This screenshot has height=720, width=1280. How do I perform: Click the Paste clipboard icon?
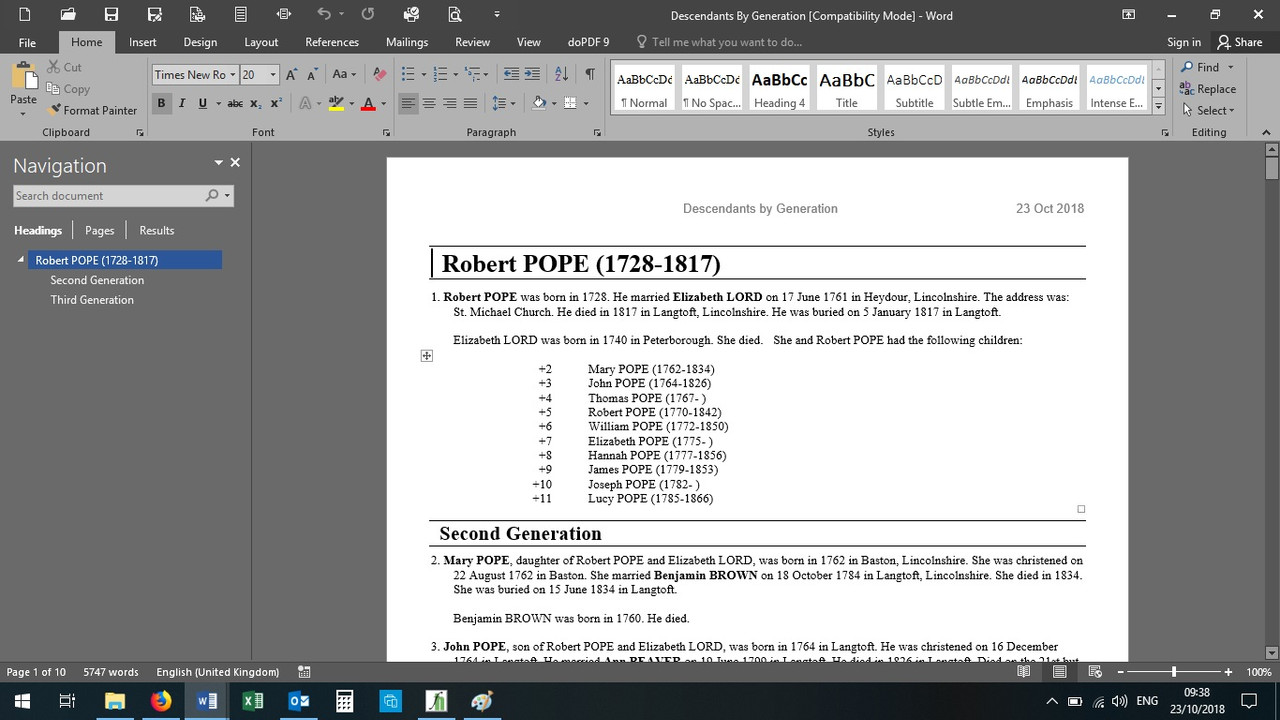click(x=23, y=77)
